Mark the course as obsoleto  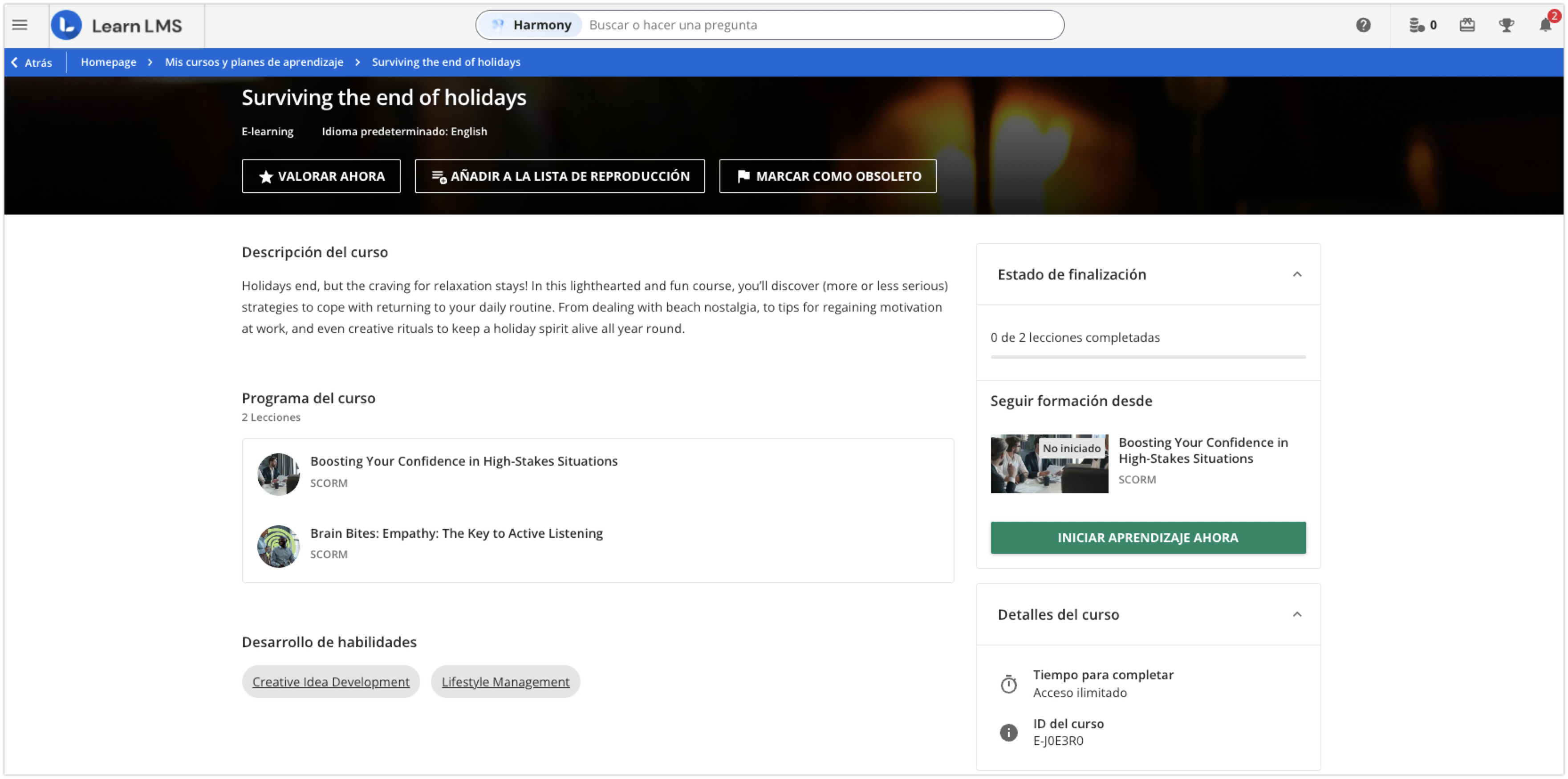[827, 176]
